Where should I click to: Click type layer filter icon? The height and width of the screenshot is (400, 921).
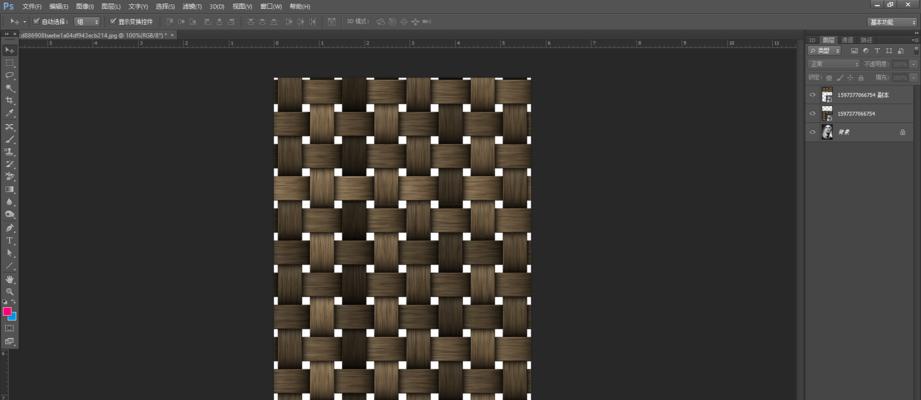pyautogui.click(x=877, y=51)
